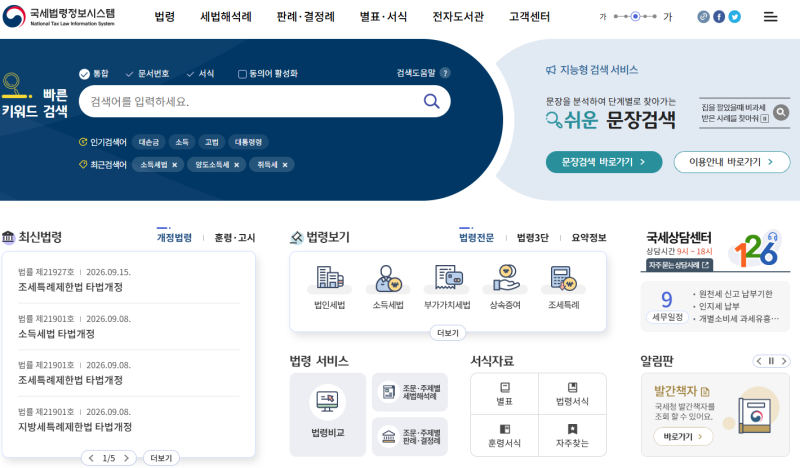The height and width of the screenshot is (468, 800).
Task: Open 지방세특례제한법 타법개정 entry
Action: click(x=75, y=427)
